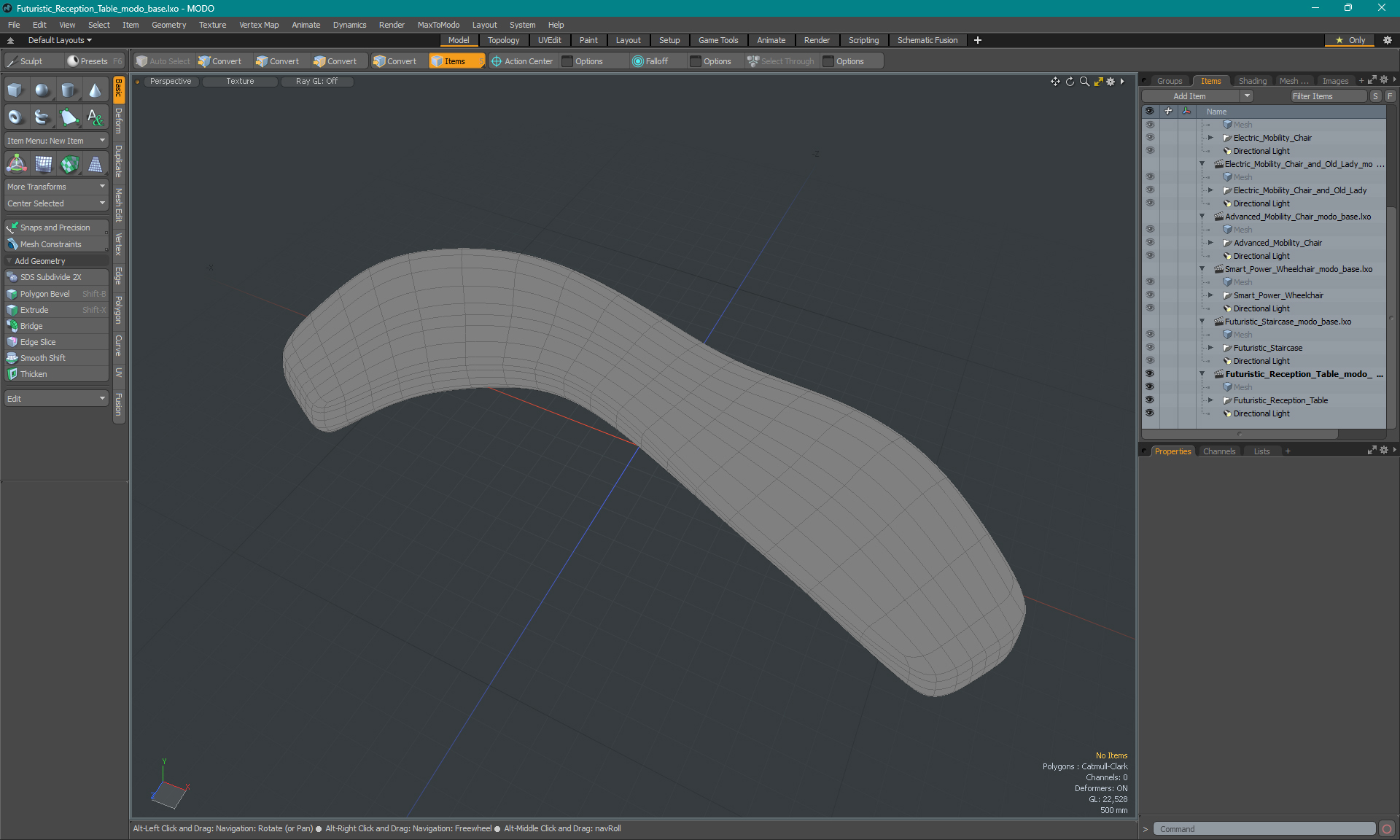This screenshot has width=1400, height=840.
Task: Collapse the Advanced_Mobility_Chair_modo_base.lxo scene
Action: point(1202,217)
